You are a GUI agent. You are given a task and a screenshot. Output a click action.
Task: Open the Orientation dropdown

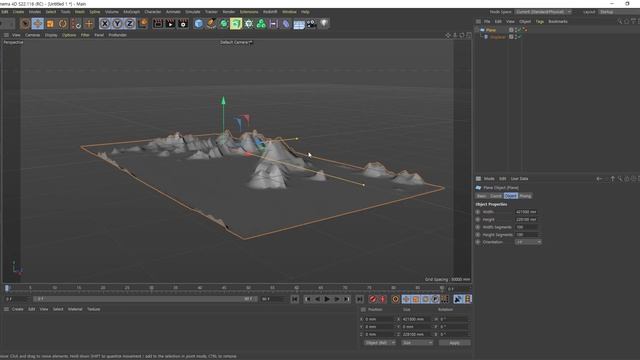pos(528,242)
